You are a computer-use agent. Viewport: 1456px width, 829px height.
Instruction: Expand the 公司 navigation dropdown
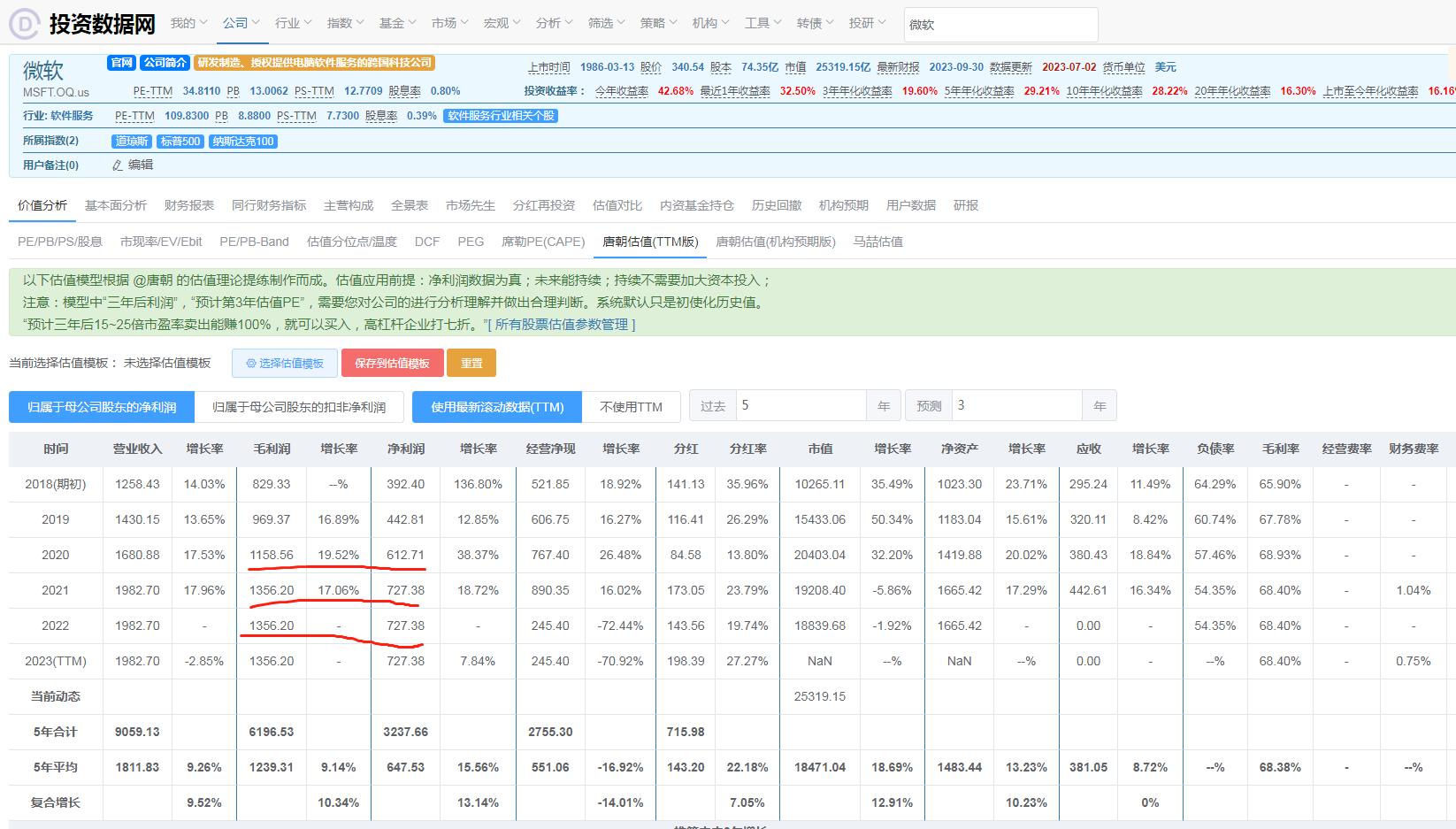241,23
